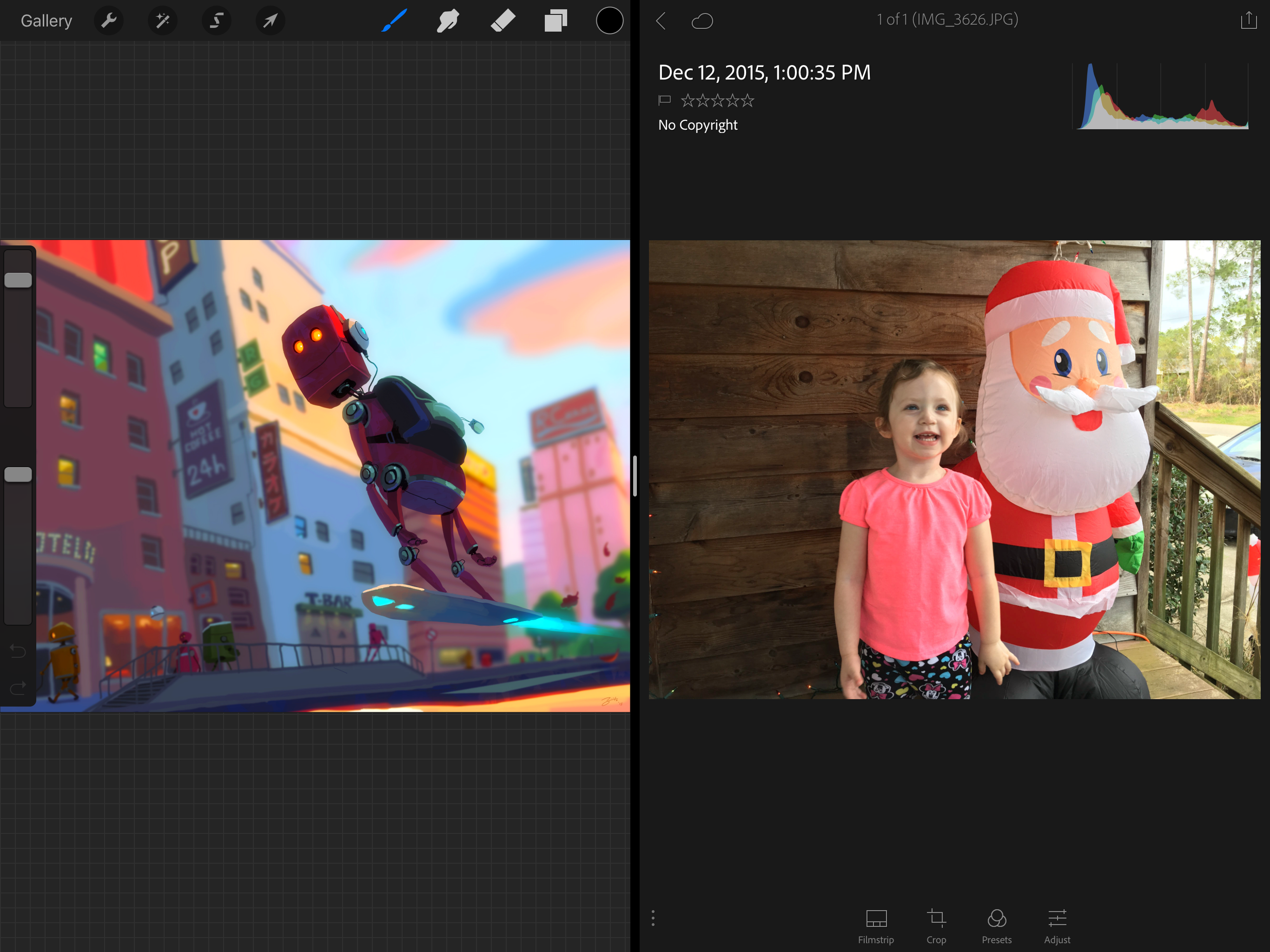Click the brush size slider handle

click(18, 280)
